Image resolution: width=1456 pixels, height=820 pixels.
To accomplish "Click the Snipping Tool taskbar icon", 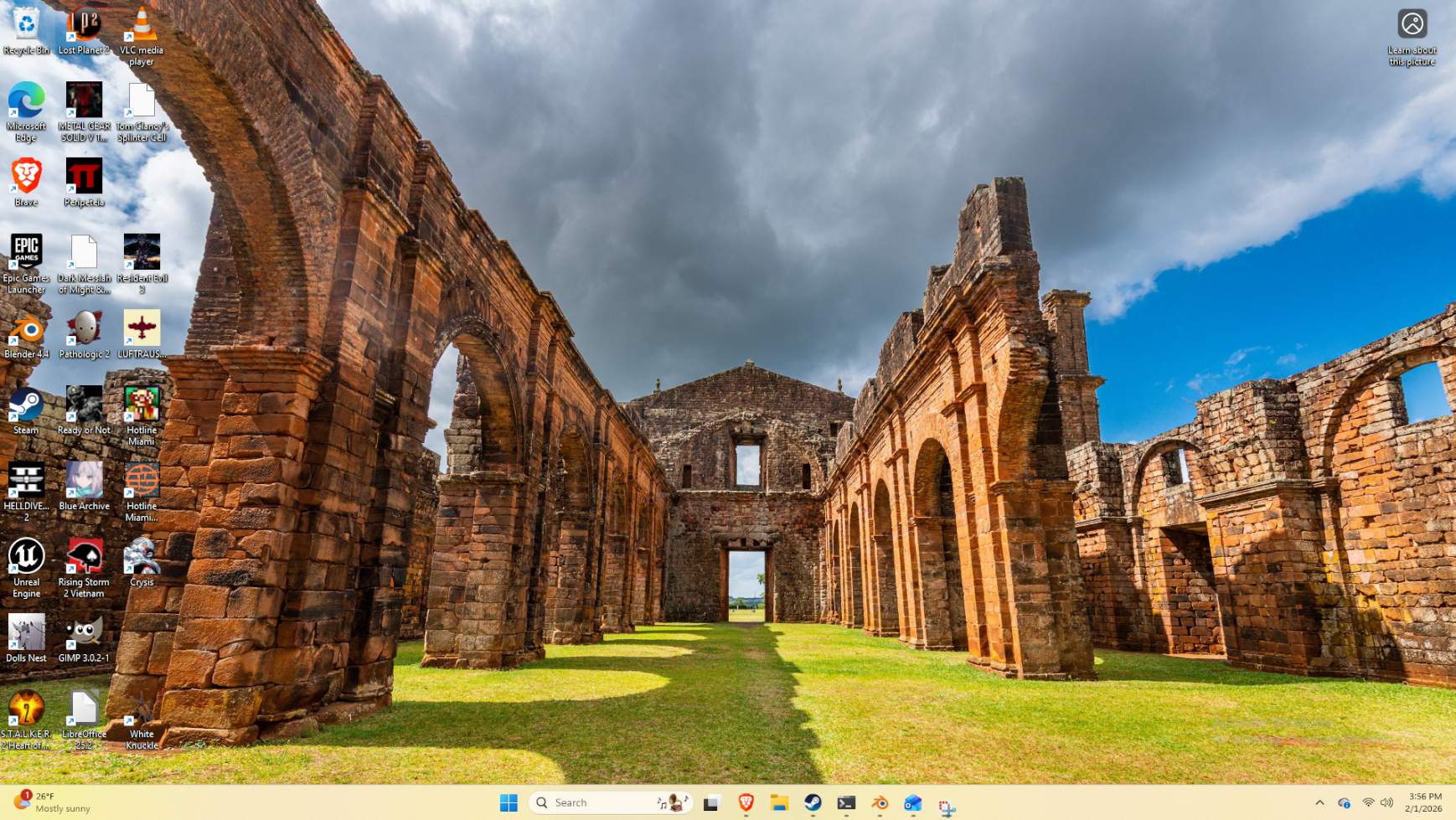I will click(x=946, y=804).
